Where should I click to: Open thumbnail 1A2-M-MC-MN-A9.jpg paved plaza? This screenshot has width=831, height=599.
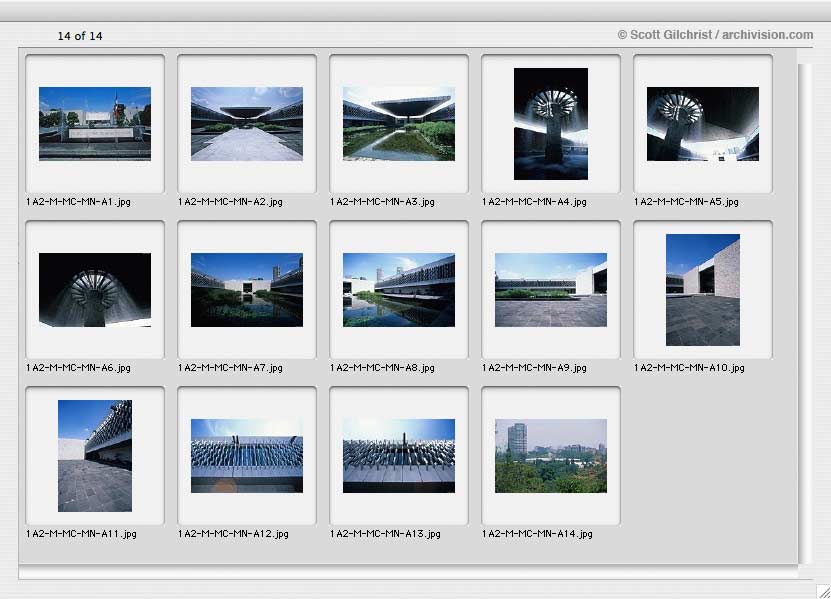pyautogui.click(x=551, y=289)
